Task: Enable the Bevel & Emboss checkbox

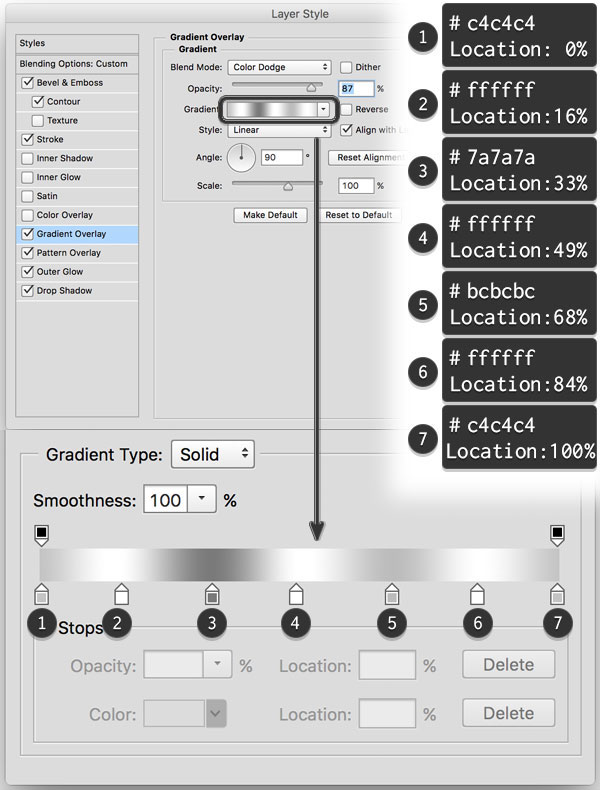Action: click(x=28, y=83)
